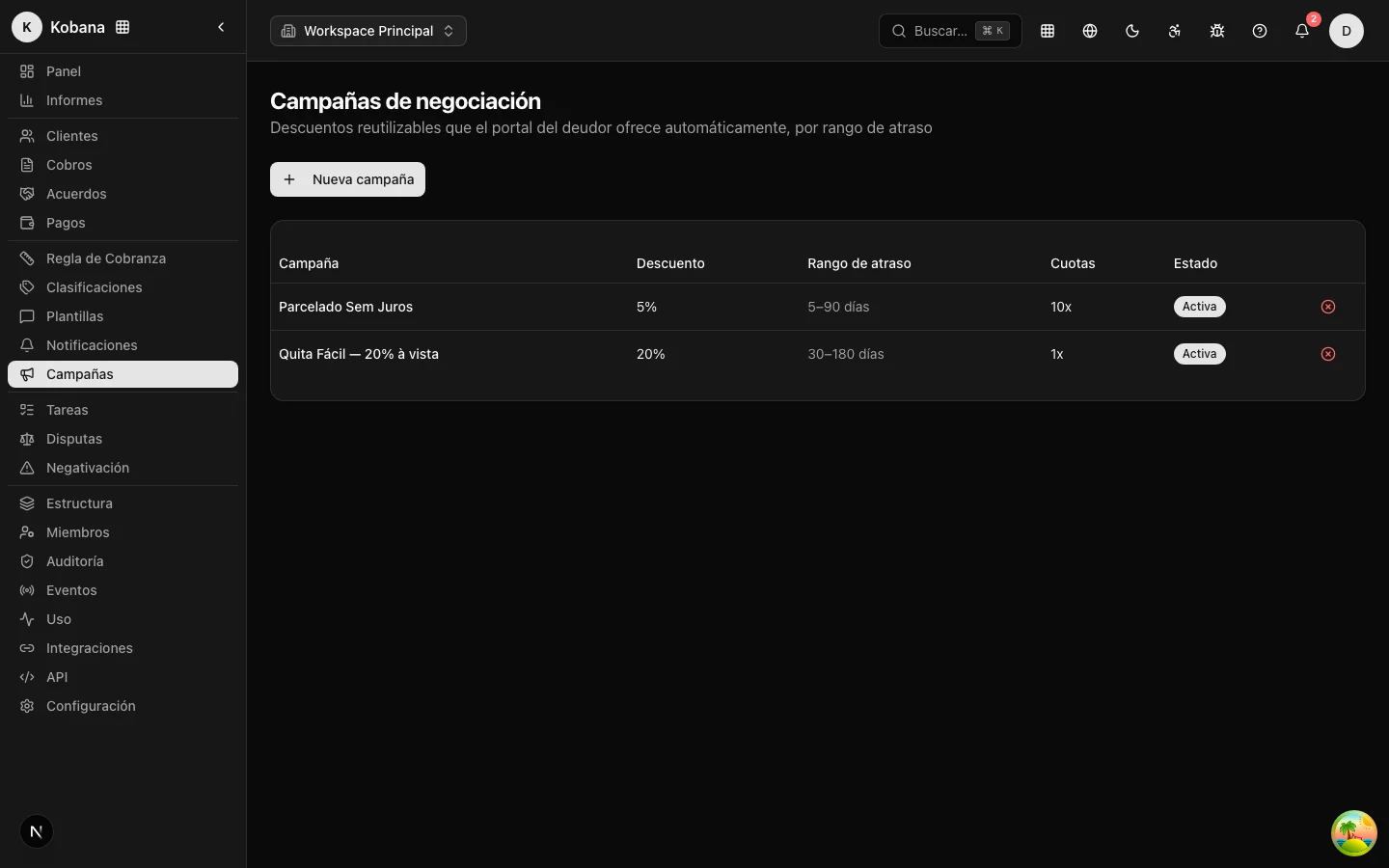The height and width of the screenshot is (868, 1389).
Task: Click Activa badge for Quita Fácil row
Action: 1200,354
